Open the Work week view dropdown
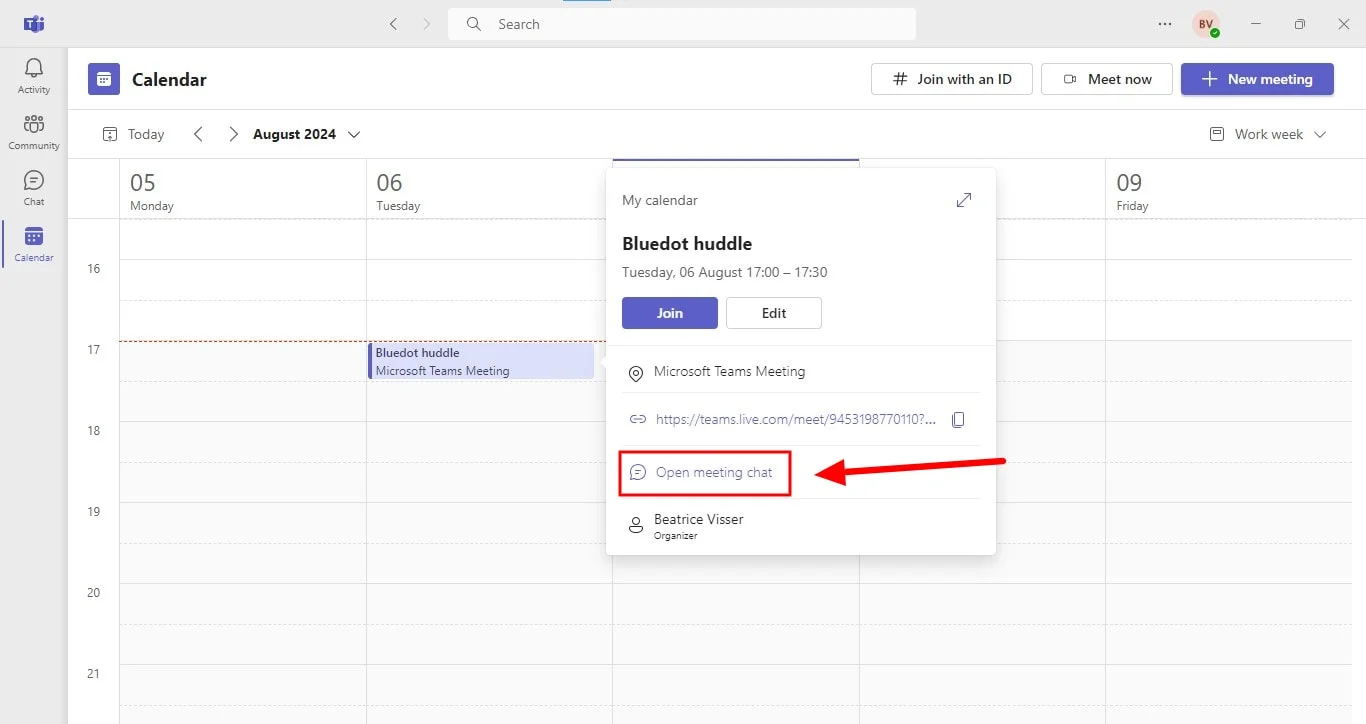Image resolution: width=1366 pixels, height=724 pixels. coord(1268,134)
